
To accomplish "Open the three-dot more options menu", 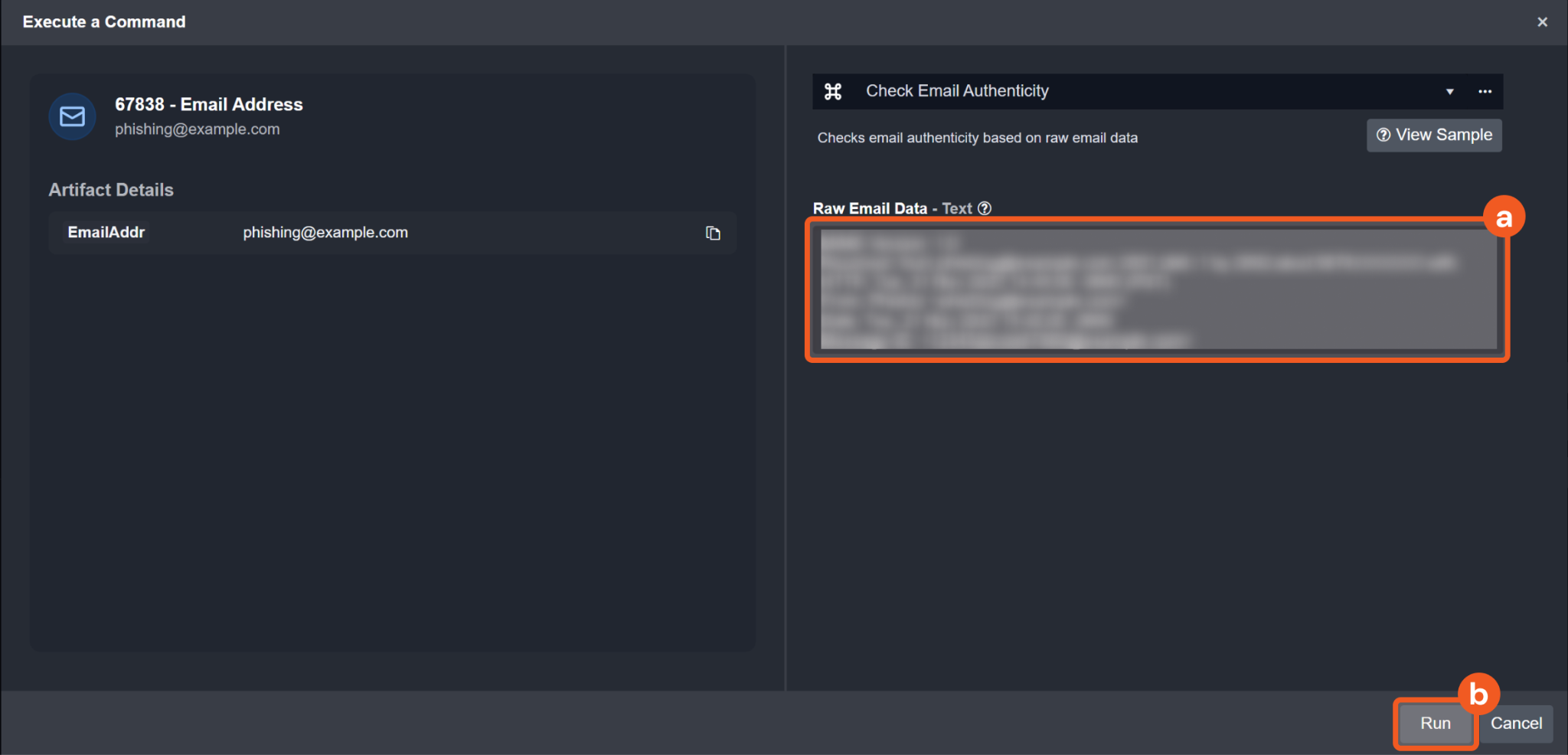I will (1485, 92).
